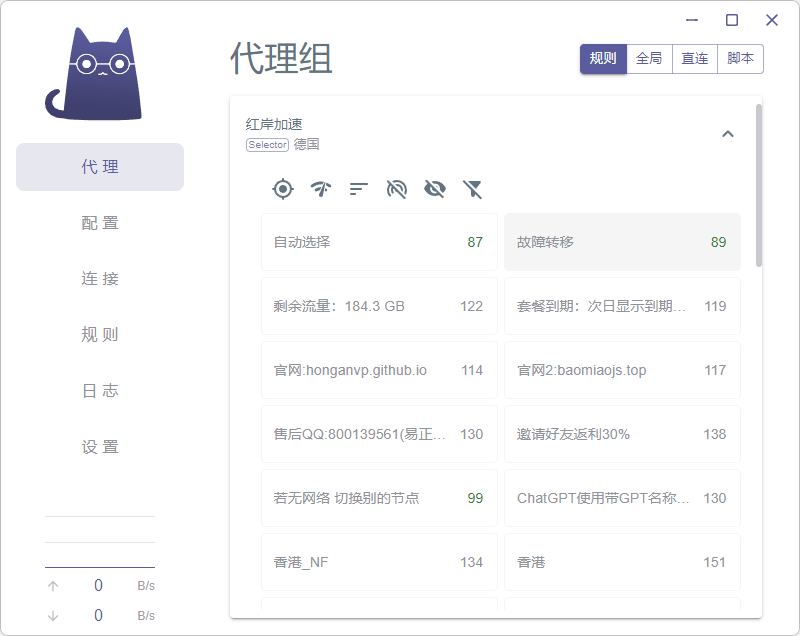Screen dimensions: 800x636
Task: Select the 香港_NF proxy node
Action: point(379,562)
